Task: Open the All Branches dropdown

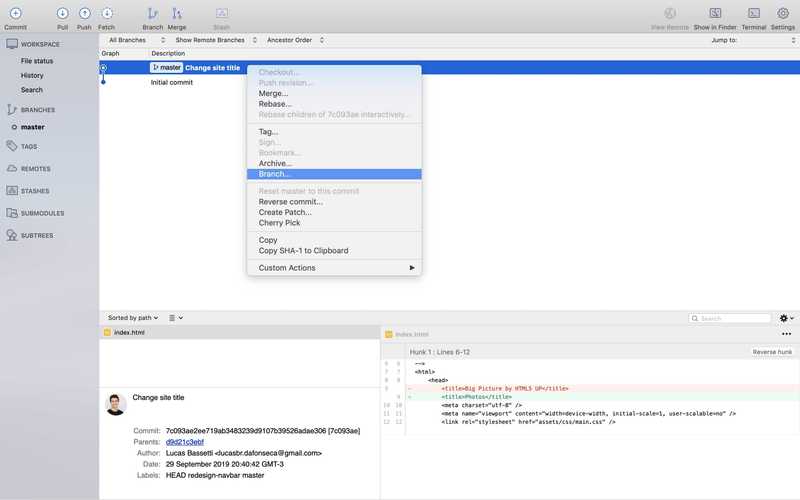Action: (x=137, y=40)
